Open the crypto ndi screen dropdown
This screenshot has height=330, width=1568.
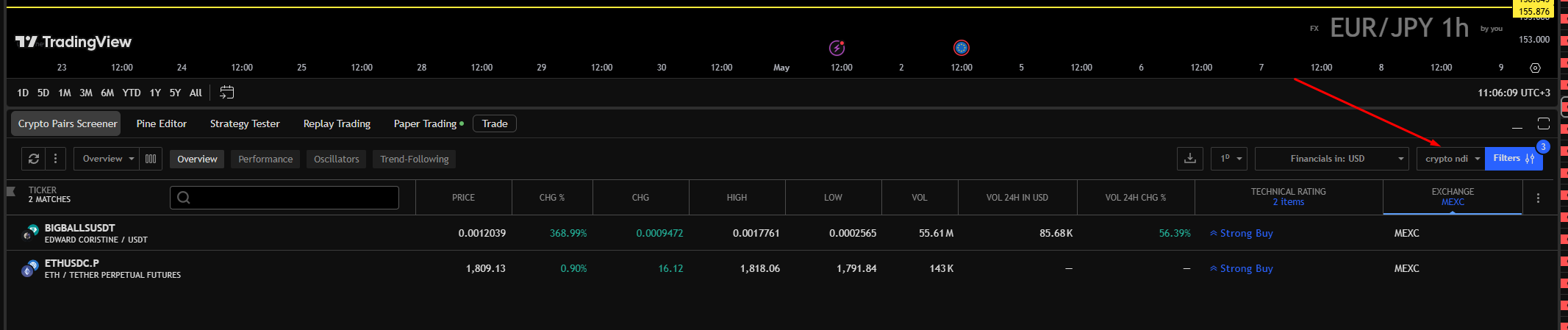[x=1451, y=159]
